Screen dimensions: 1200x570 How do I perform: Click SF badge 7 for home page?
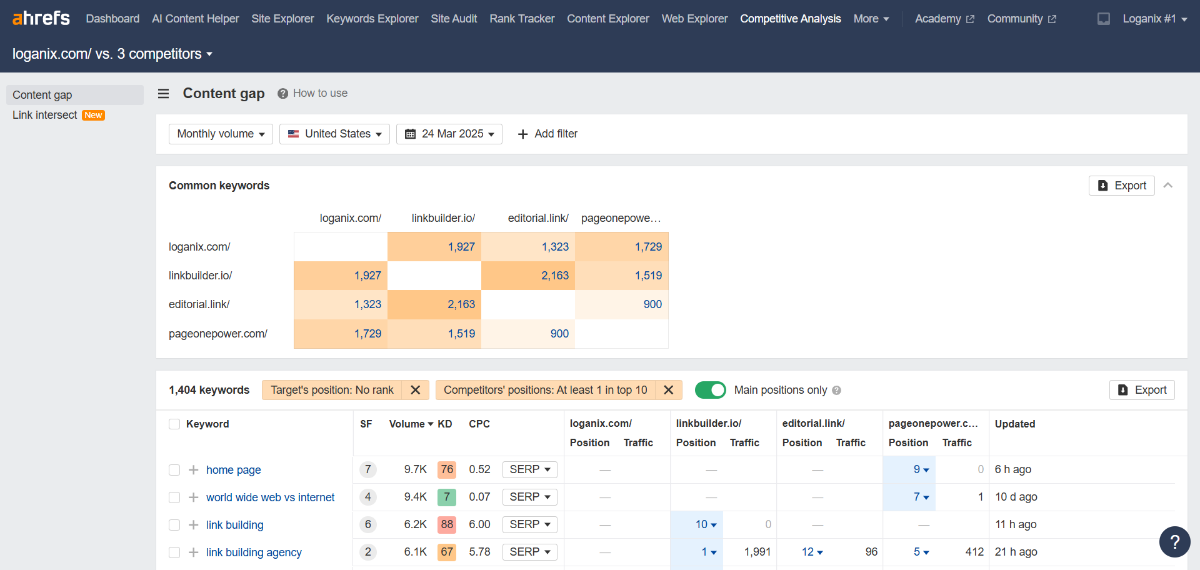coord(368,470)
